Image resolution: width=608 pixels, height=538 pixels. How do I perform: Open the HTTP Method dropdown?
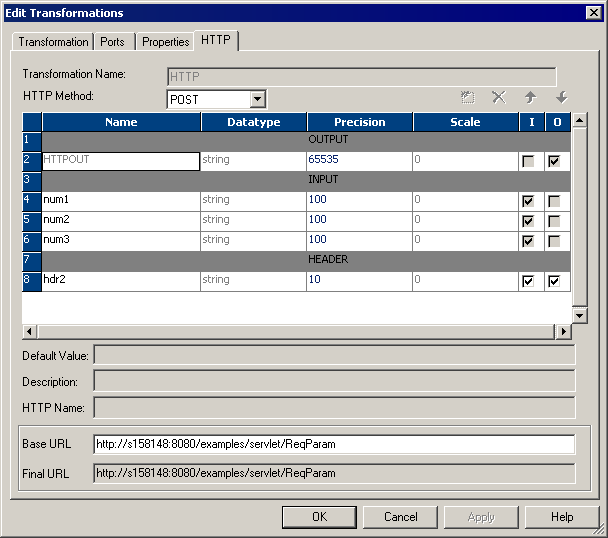click(x=258, y=99)
